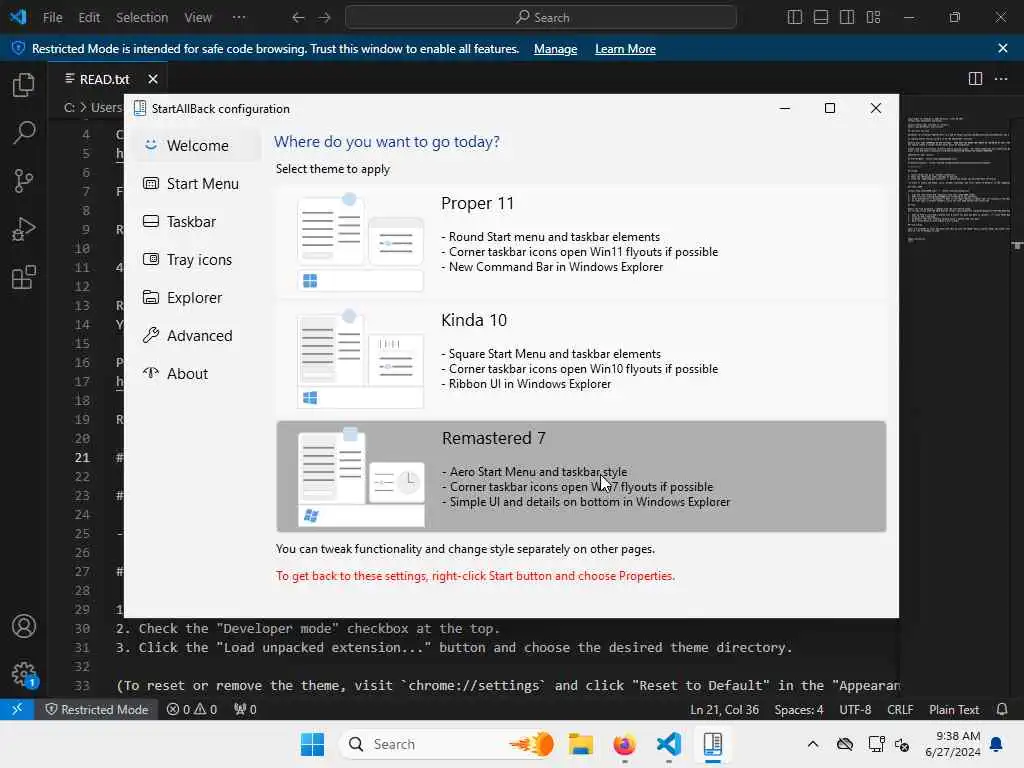Apply the Proper 11 theme
This screenshot has height=768, width=1024.
pyautogui.click(x=581, y=241)
